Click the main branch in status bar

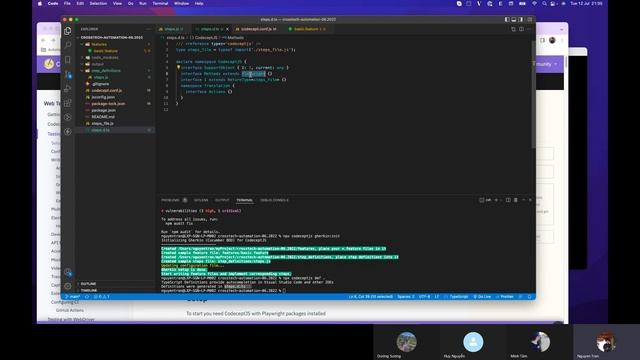[x=72, y=297]
